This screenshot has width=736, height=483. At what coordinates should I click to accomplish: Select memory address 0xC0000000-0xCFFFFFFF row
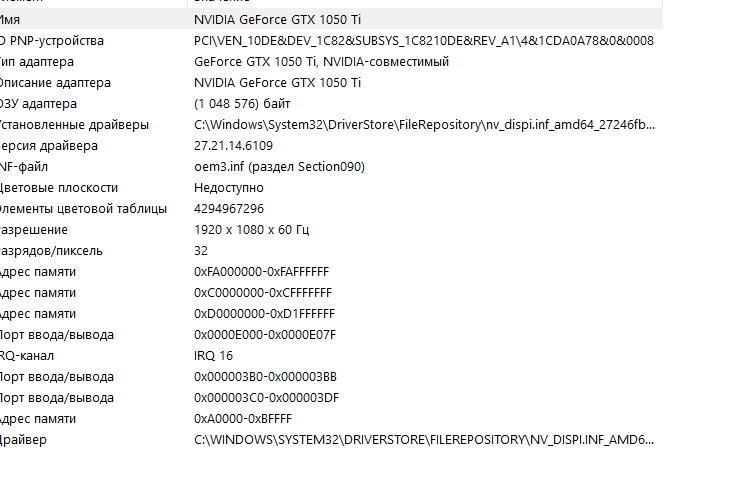(331, 293)
